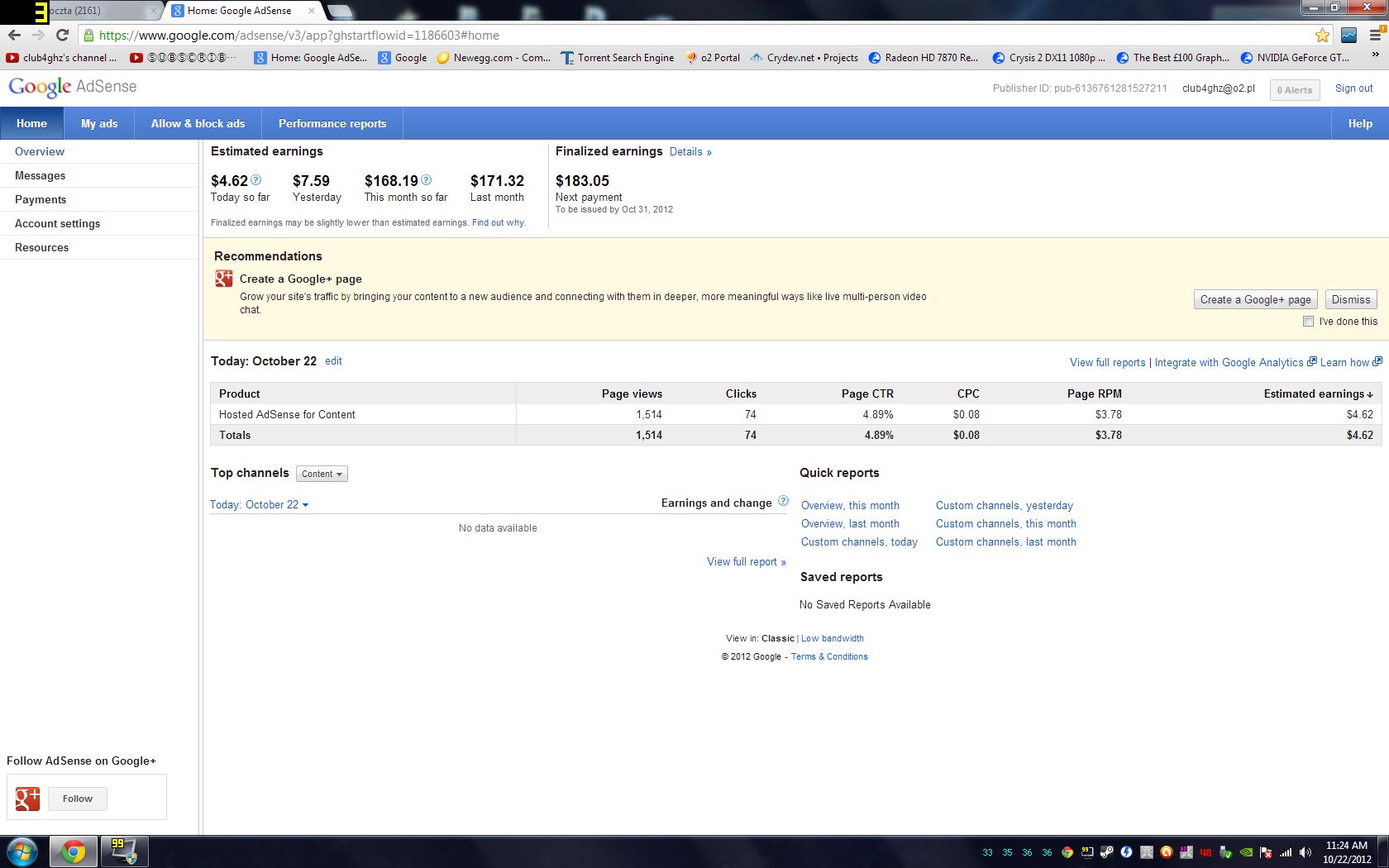
Task: Open the View full report link
Action: click(x=746, y=562)
